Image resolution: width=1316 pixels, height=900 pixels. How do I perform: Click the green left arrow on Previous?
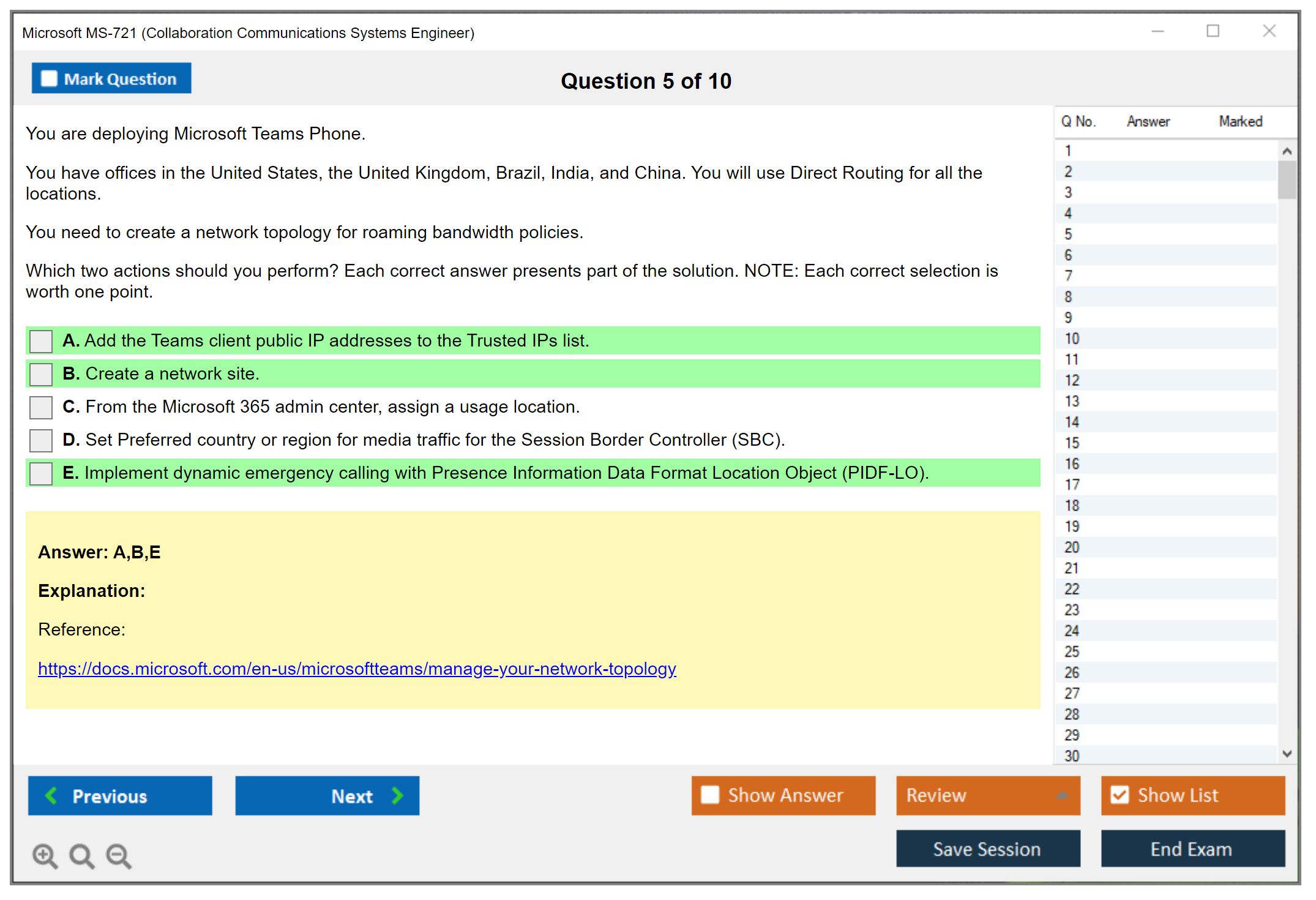click(51, 795)
